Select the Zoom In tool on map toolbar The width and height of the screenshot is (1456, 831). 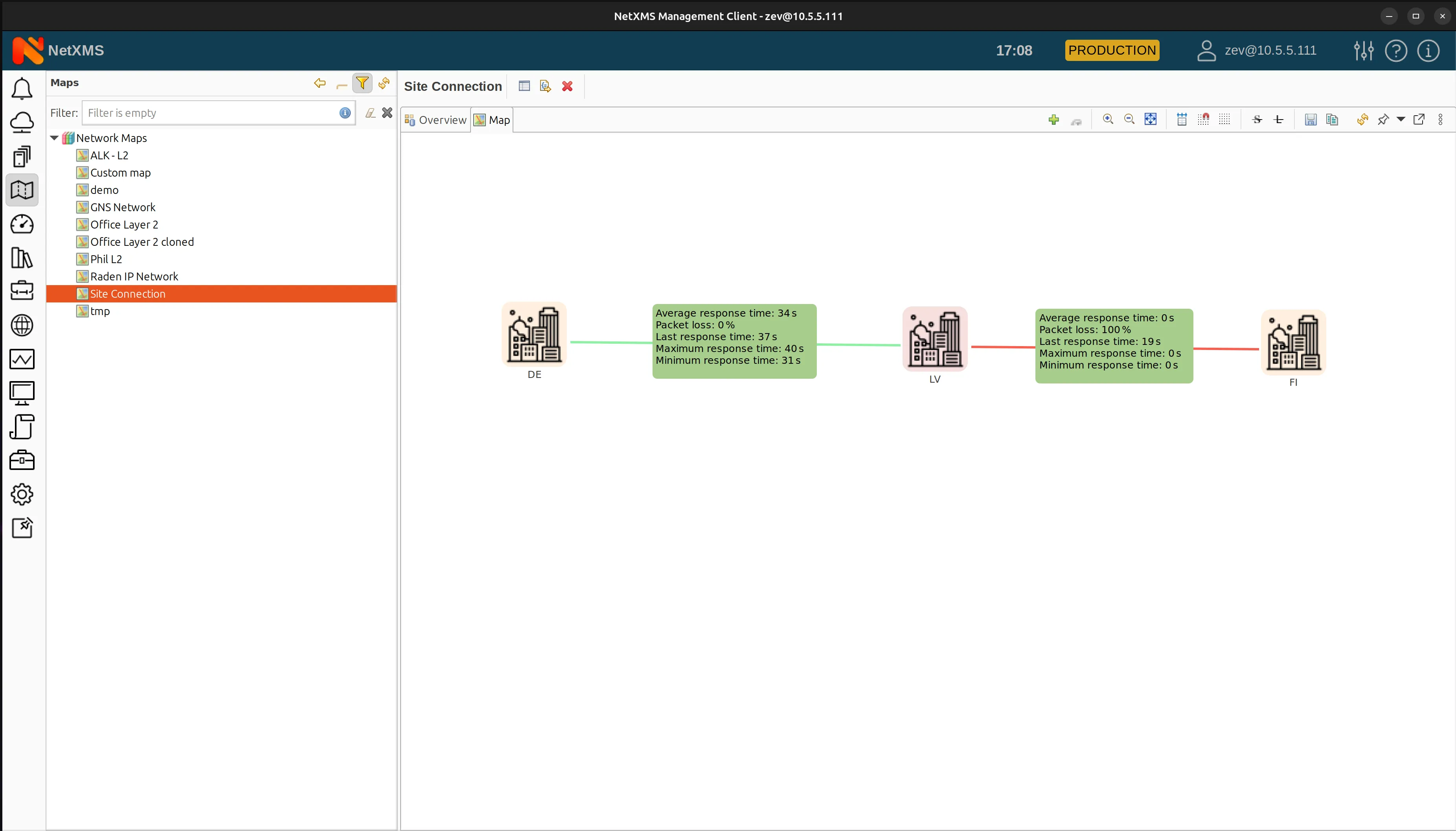tap(1108, 119)
